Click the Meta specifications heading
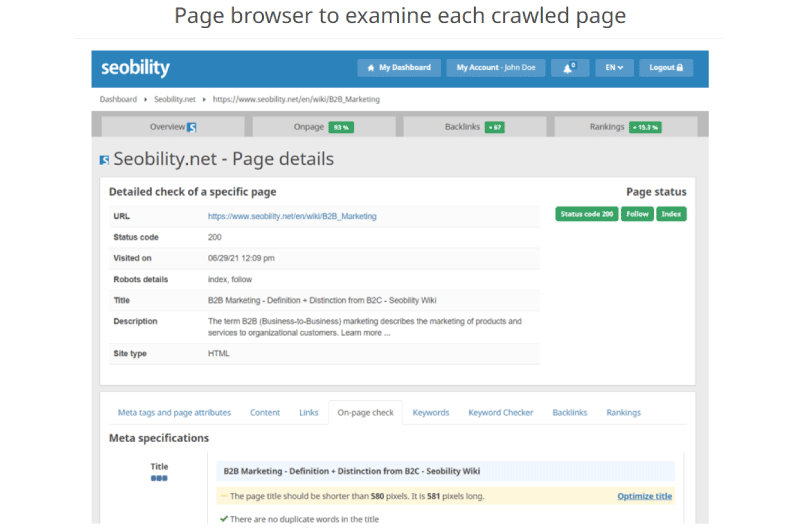 [159, 438]
